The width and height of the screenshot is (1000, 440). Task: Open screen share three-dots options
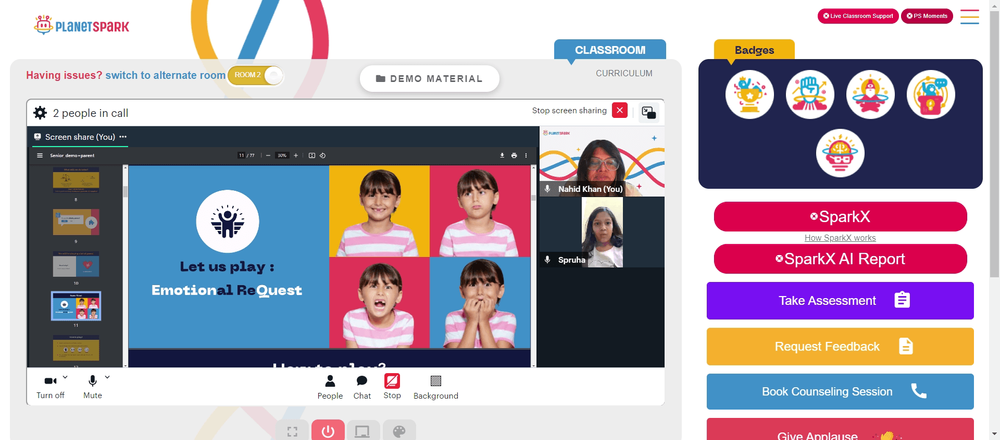coord(122,136)
